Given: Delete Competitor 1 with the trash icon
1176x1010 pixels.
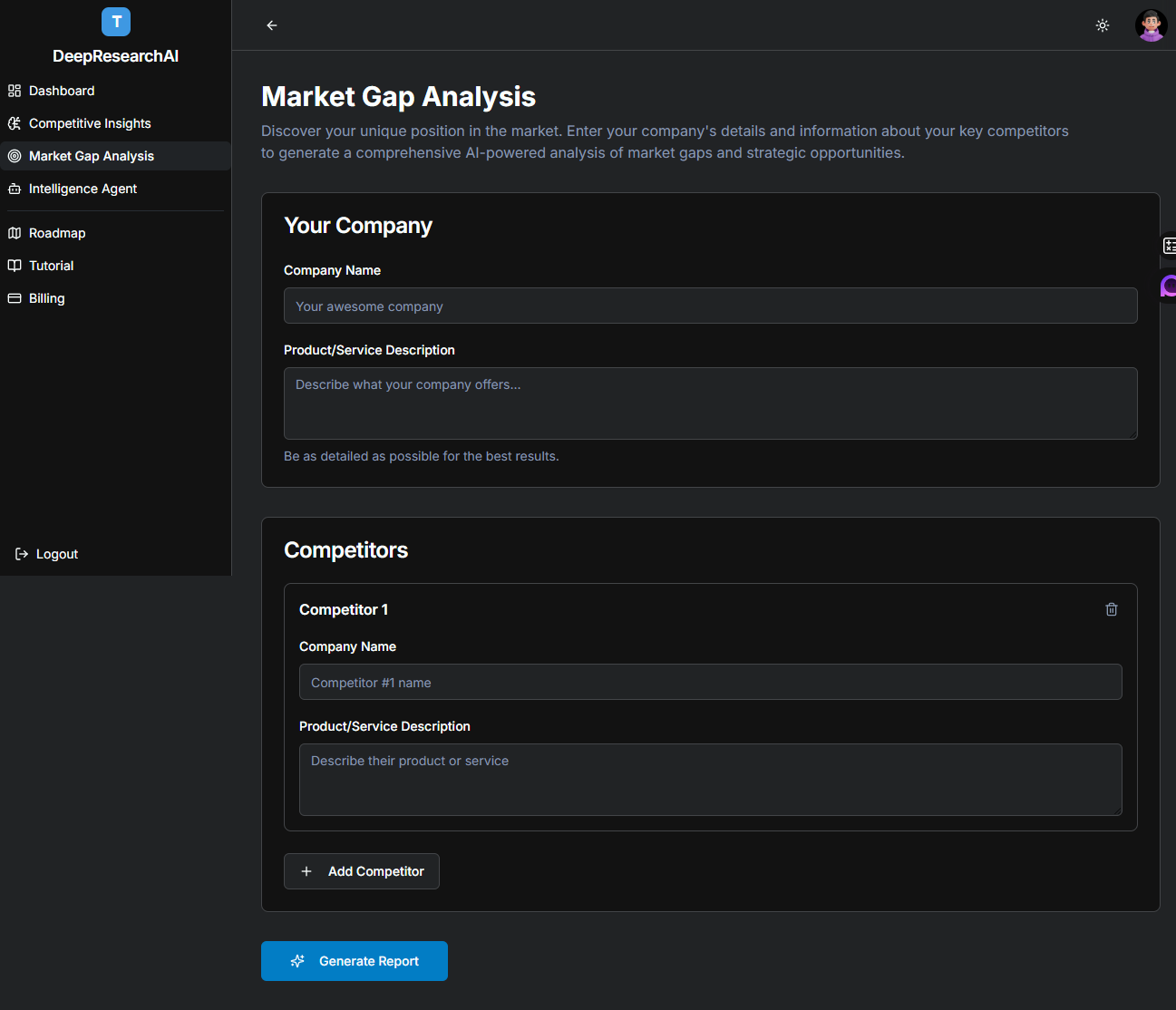Looking at the screenshot, I should click(x=1111, y=608).
